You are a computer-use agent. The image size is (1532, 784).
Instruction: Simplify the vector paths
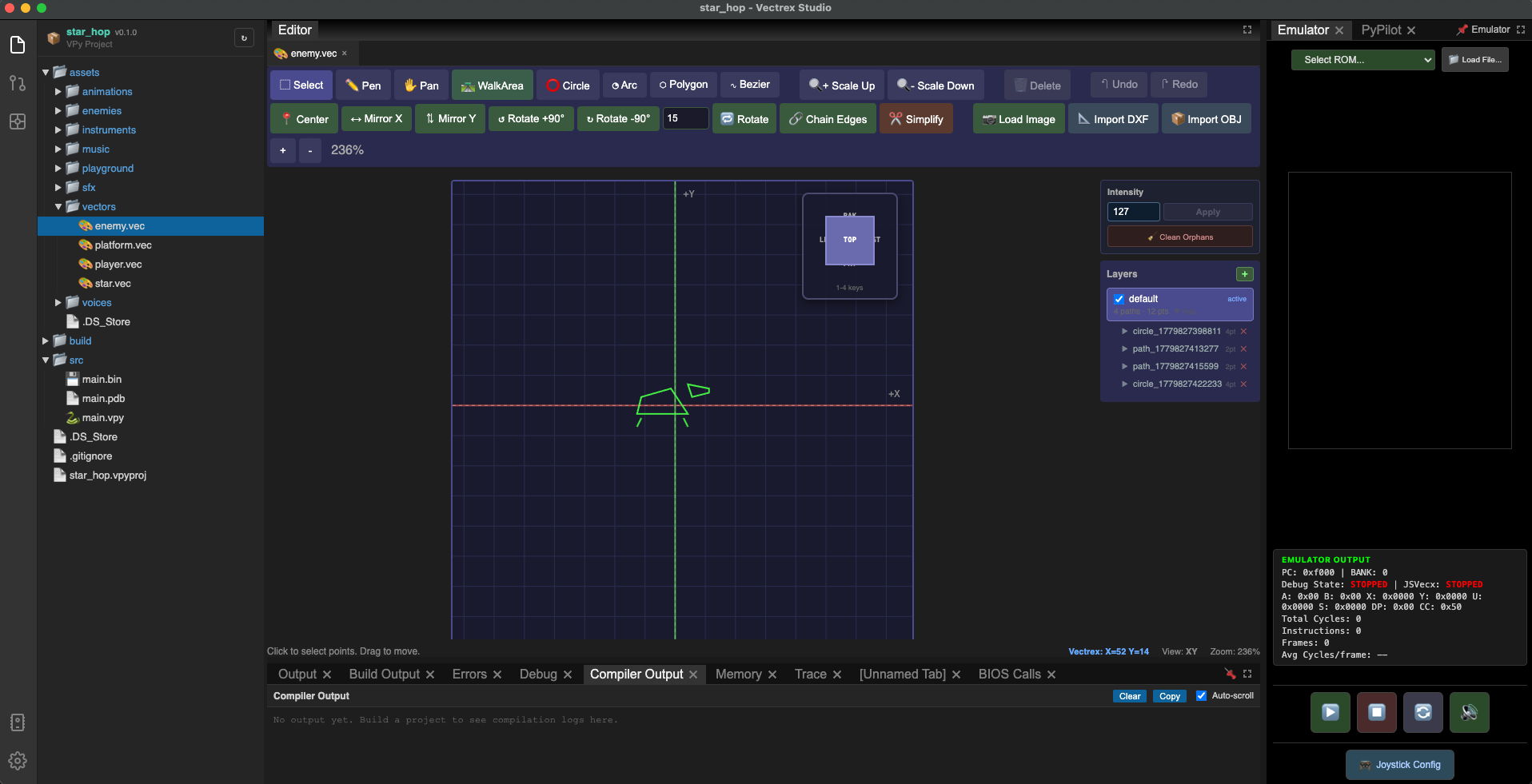tap(916, 119)
